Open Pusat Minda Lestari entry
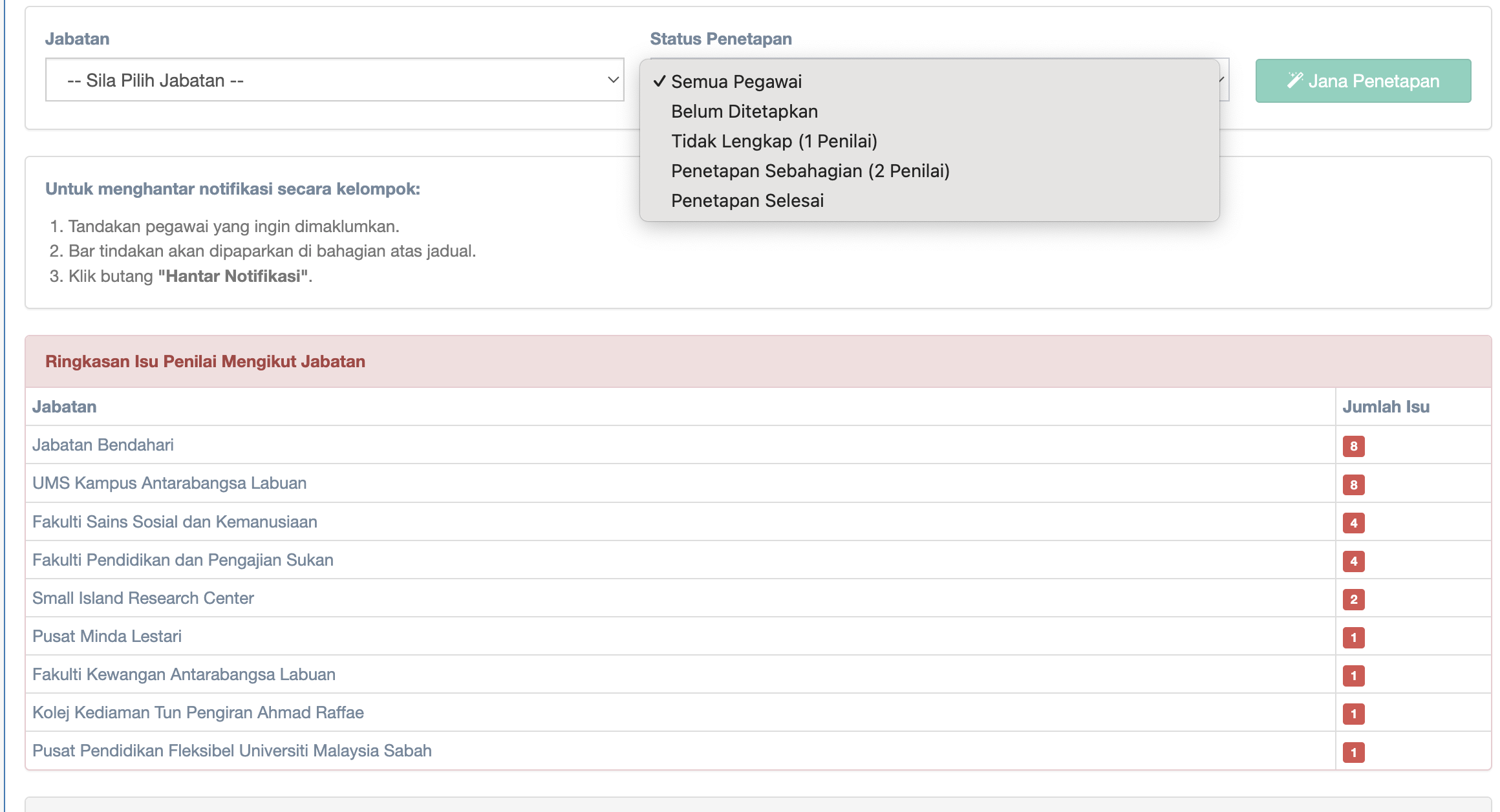The image size is (1500, 812). click(107, 636)
